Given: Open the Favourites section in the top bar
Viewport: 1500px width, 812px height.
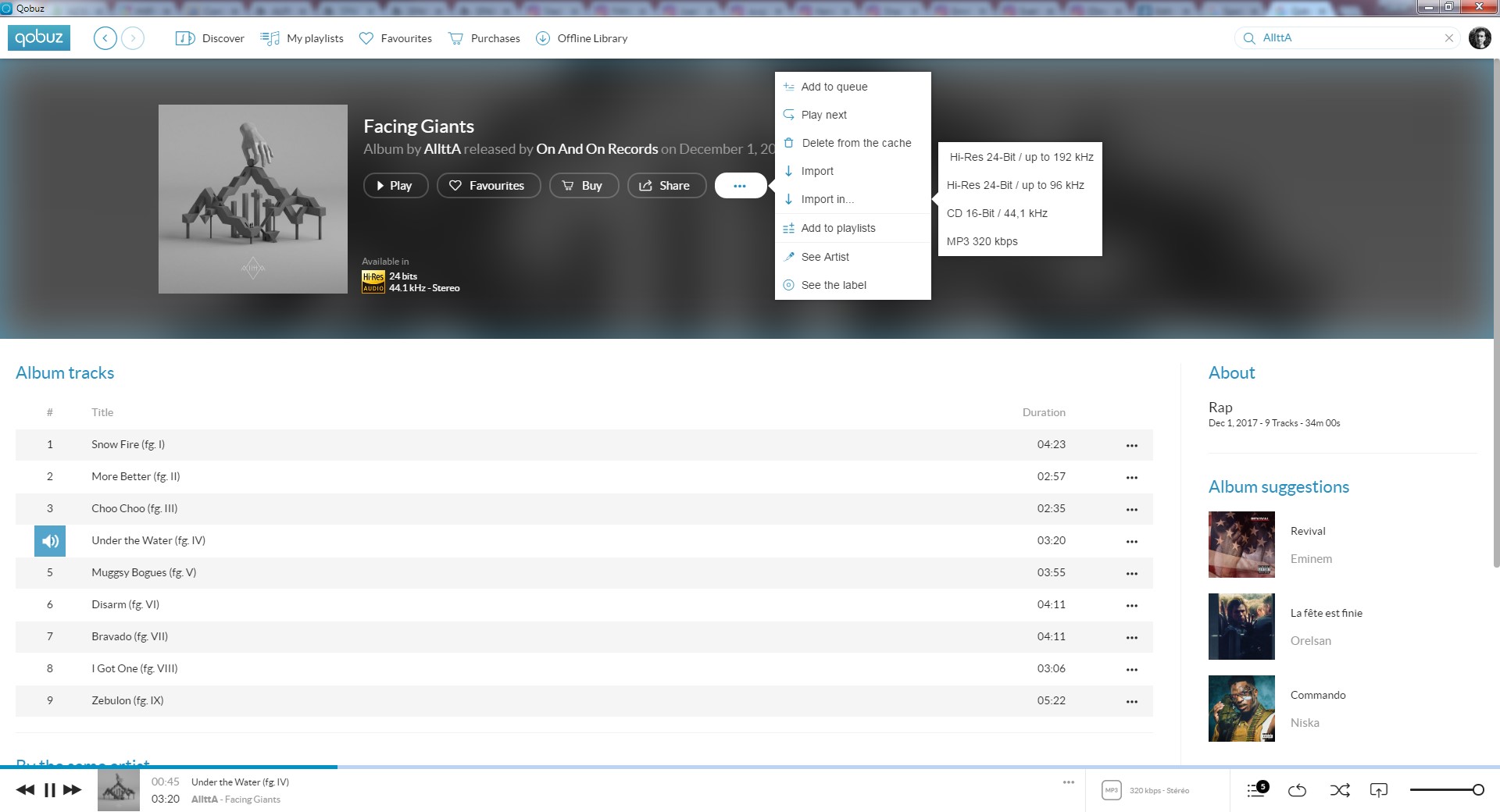Looking at the screenshot, I should pyautogui.click(x=395, y=38).
